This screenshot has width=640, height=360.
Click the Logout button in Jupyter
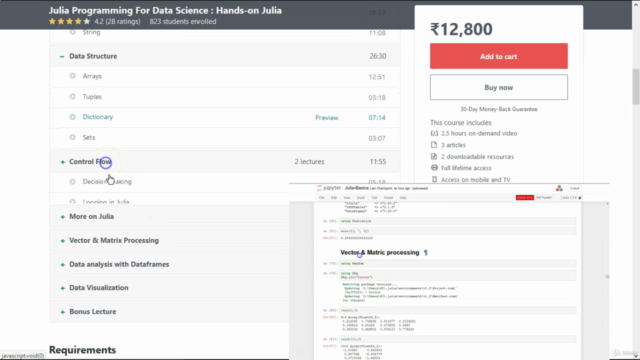tap(575, 188)
